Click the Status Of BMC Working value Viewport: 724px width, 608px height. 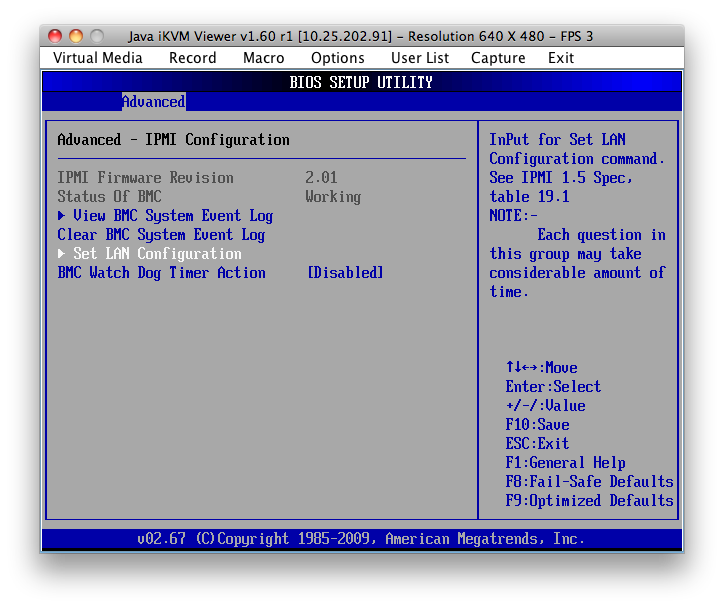pyautogui.click(x=333, y=197)
